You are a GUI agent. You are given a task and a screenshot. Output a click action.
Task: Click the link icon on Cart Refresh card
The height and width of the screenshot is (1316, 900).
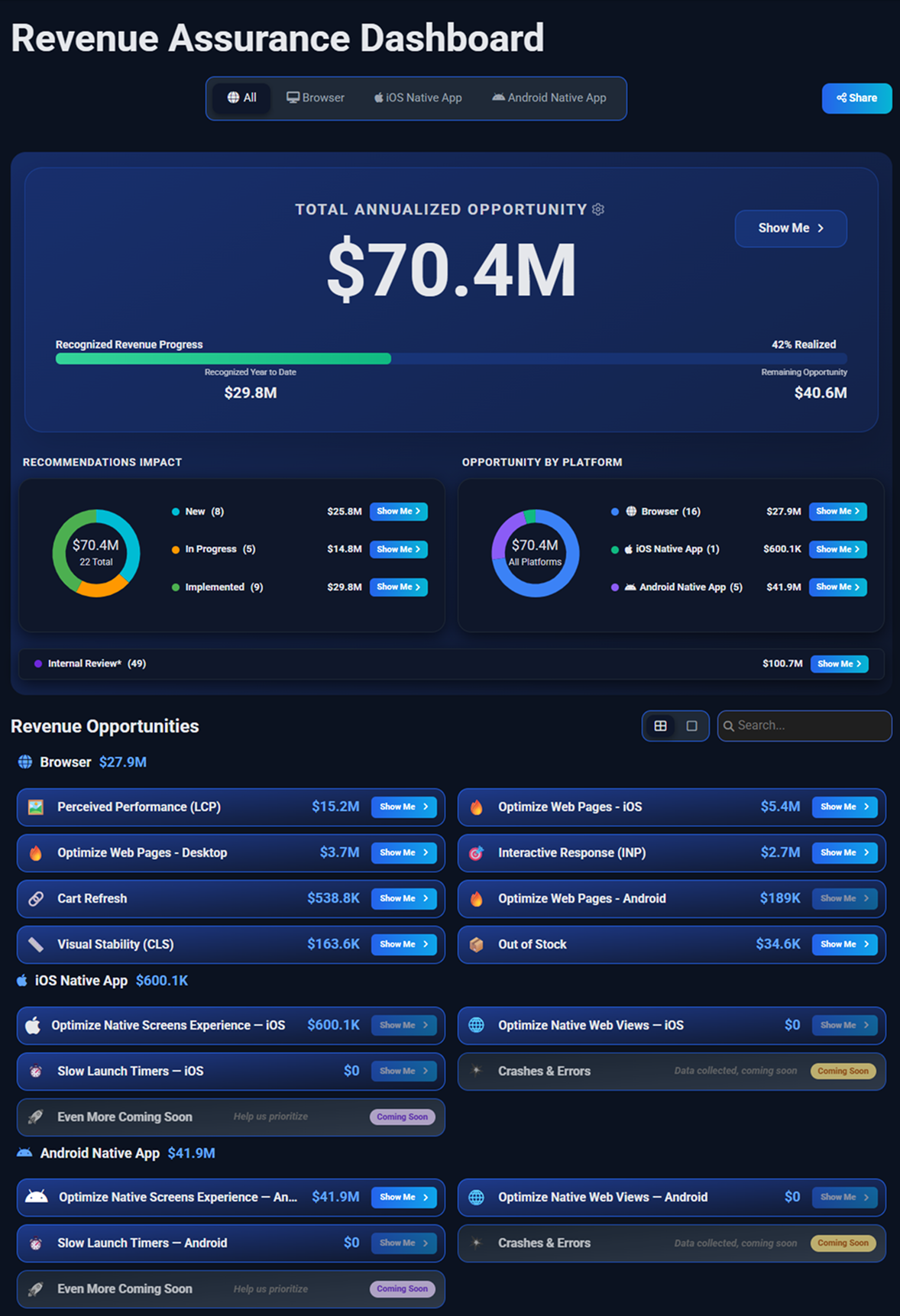(36, 899)
